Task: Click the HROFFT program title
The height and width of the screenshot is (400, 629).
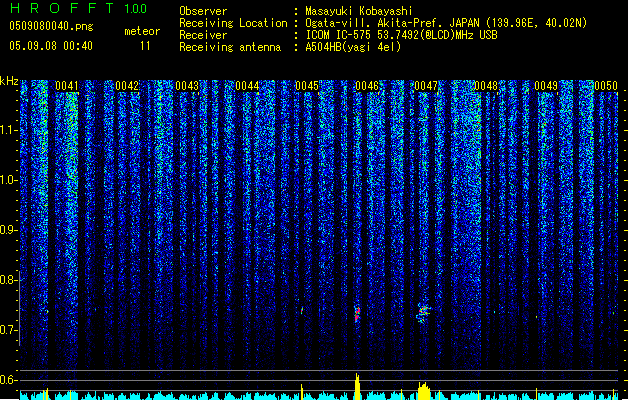Action: click(x=62, y=8)
